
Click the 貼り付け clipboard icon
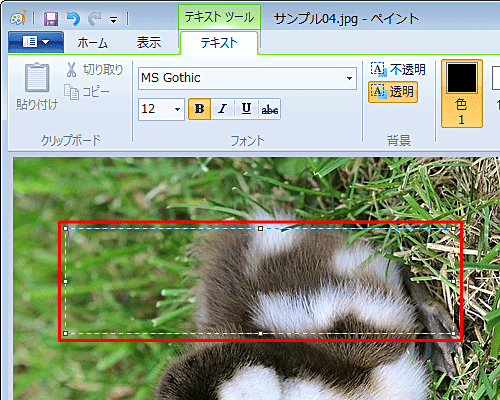(37, 77)
